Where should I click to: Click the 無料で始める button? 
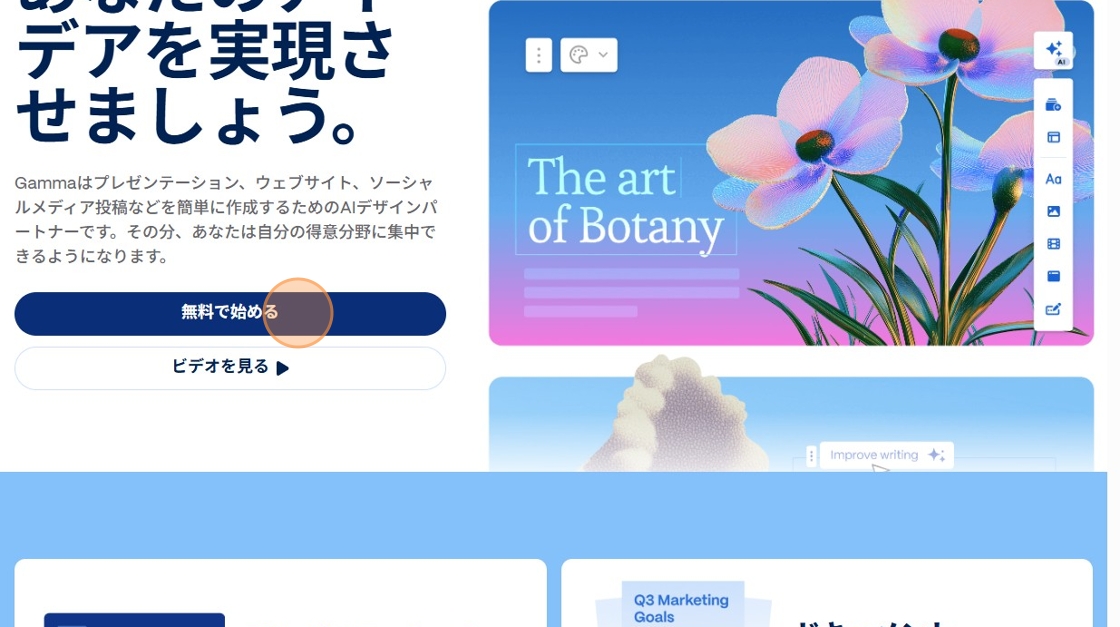point(230,314)
